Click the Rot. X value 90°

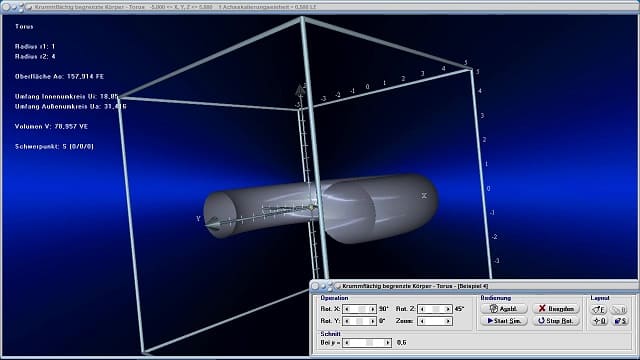point(384,309)
